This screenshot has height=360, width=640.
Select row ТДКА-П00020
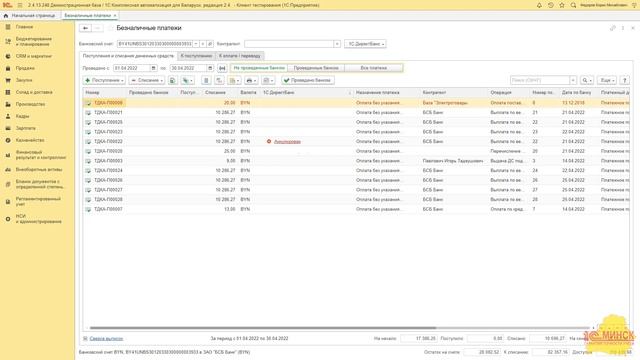tap(356, 151)
